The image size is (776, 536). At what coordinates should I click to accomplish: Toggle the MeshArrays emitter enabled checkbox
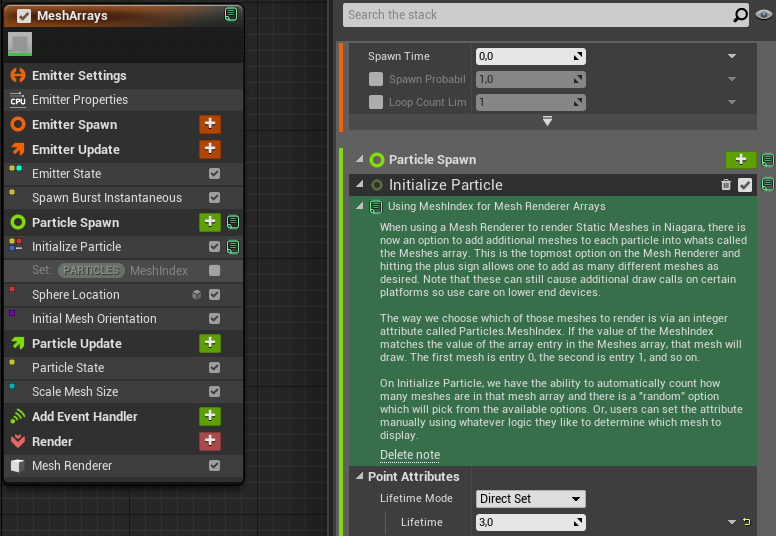(x=23, y=16)
